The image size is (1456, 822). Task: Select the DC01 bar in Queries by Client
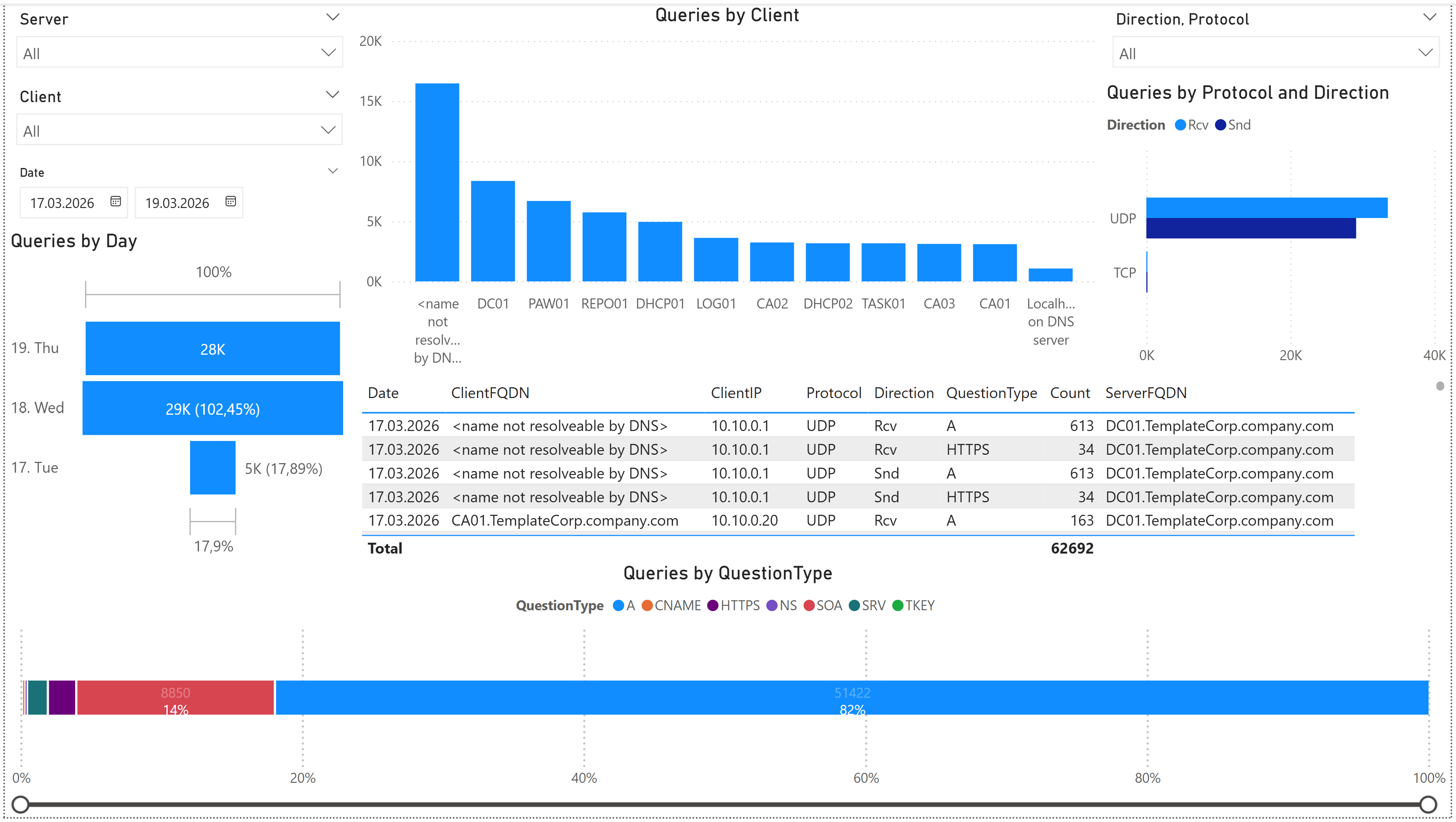pyautogui.click(x=493, y=231)
